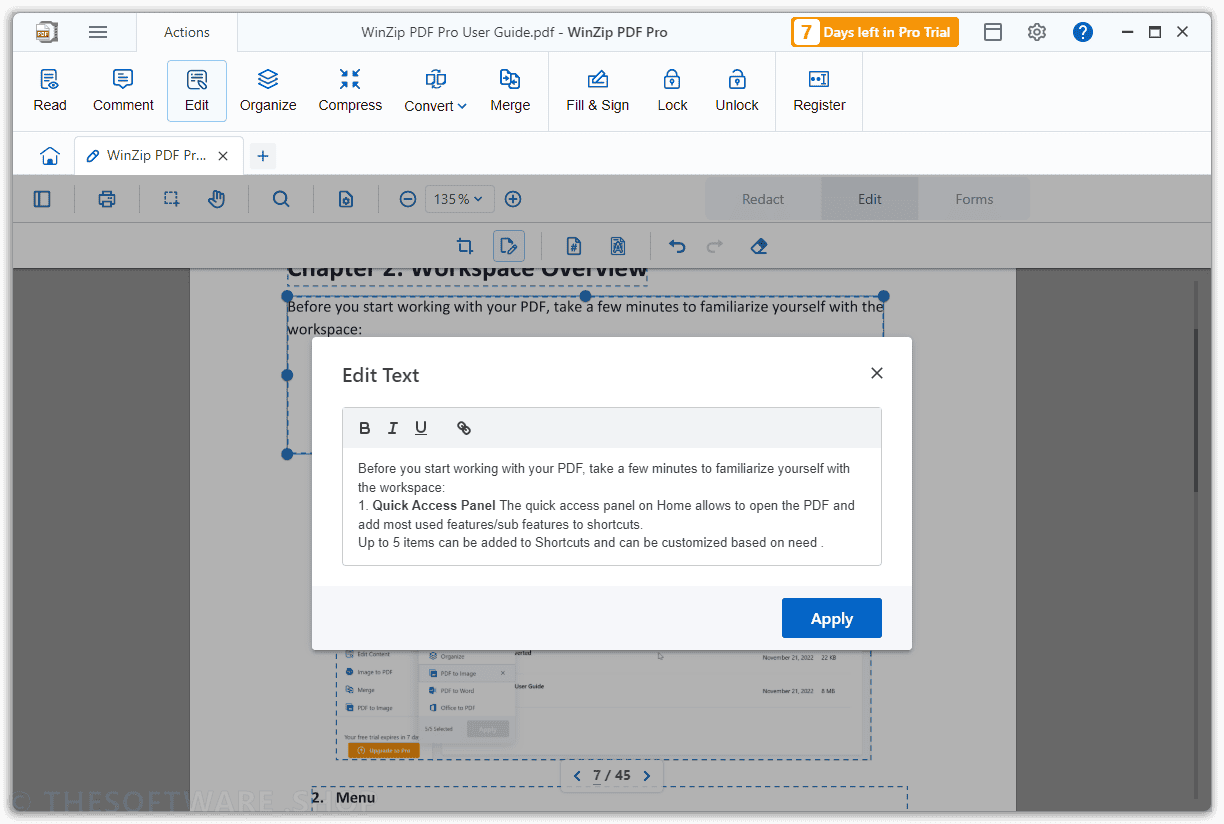
Task: Toggle underline formatting
Action: pos(421,428)
